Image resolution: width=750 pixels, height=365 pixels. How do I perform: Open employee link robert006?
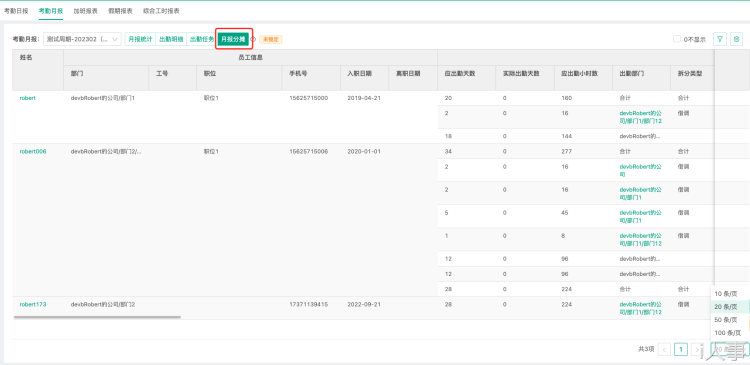click(33, 151)
